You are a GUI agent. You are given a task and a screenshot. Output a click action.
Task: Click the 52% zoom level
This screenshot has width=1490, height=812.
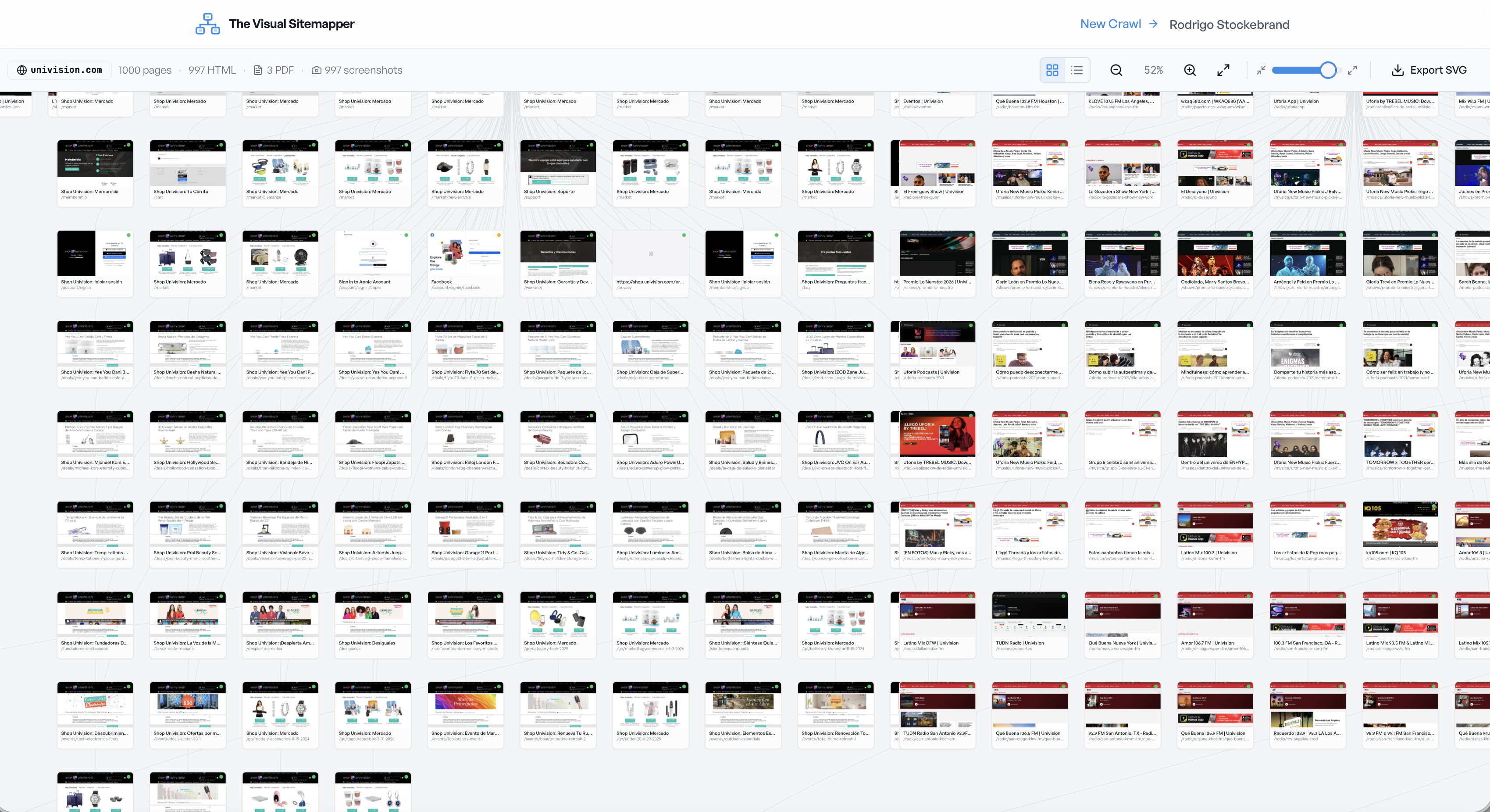click(x=1153, y=70)
